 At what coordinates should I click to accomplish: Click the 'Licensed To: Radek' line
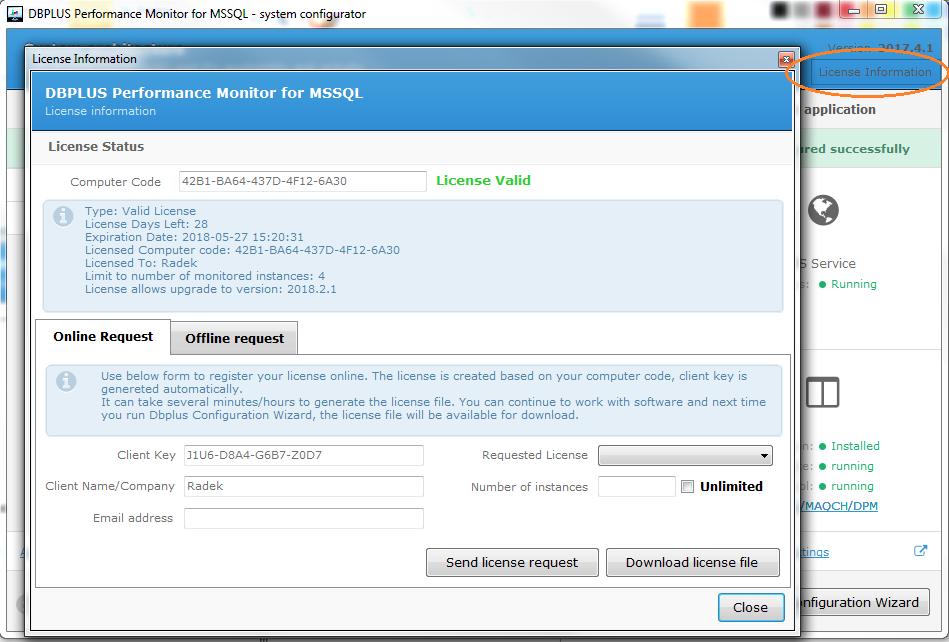(141, 263)
